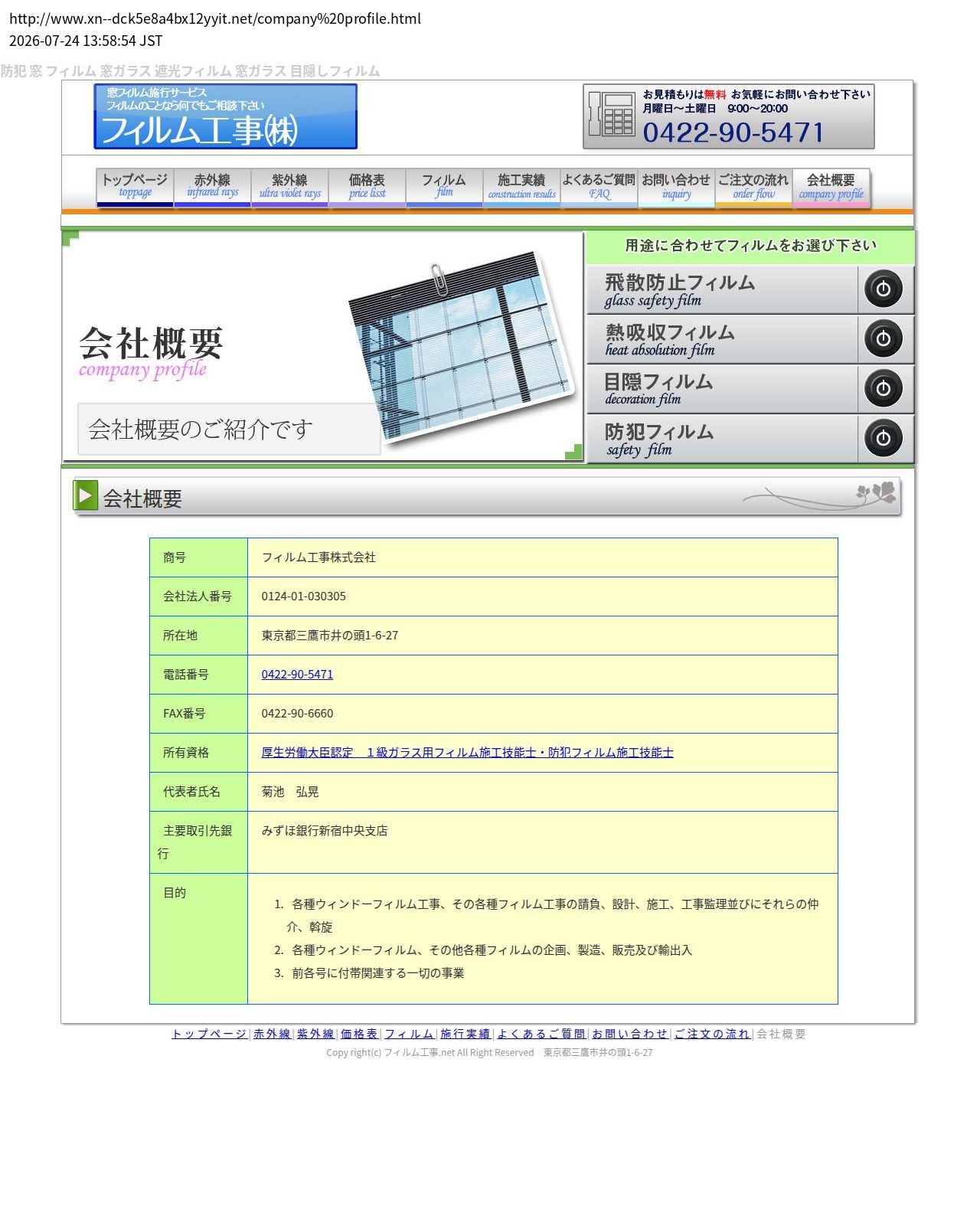Image resolution: width=980 pixels, height=1216 pixels.
Task: Click row label 所有資格
Action: [x=186, y=753]
